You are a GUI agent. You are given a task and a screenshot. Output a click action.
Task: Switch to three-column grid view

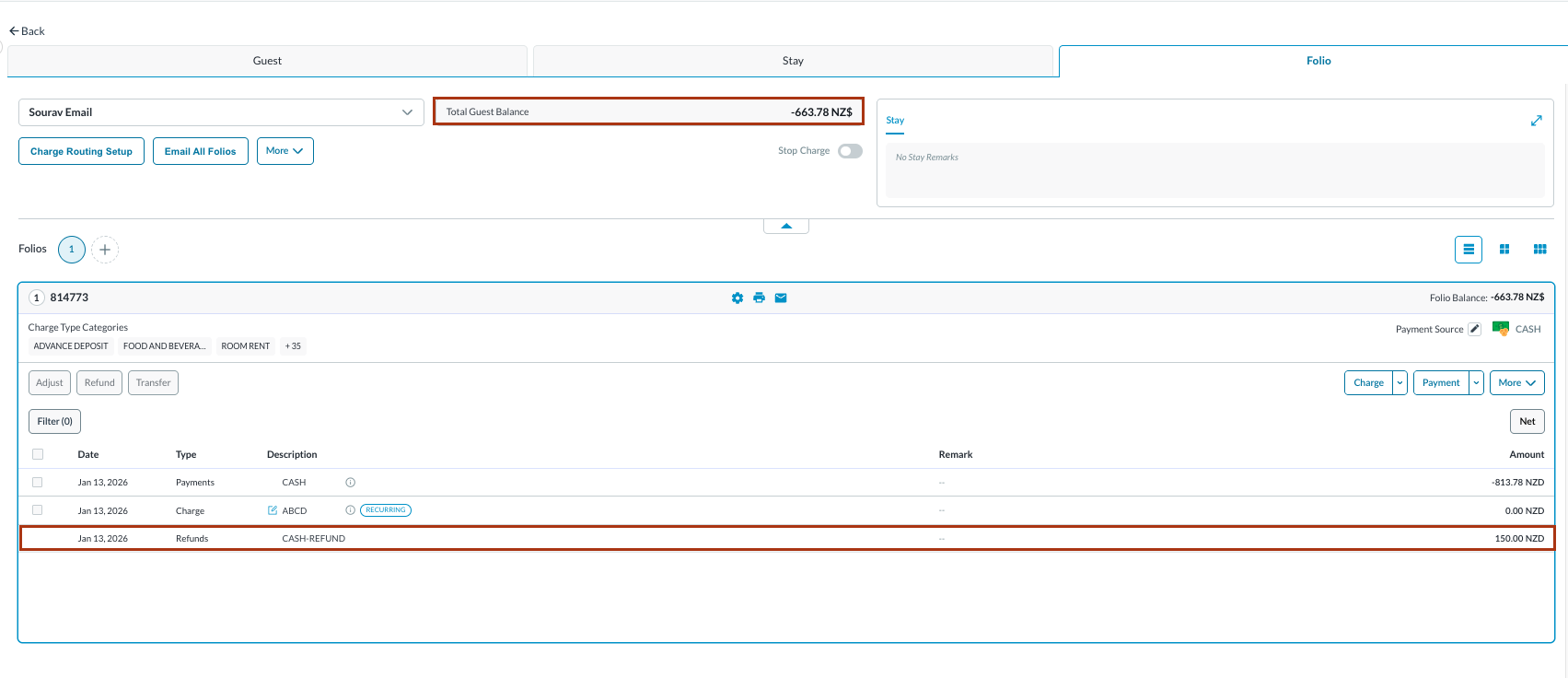(1539, 250)
